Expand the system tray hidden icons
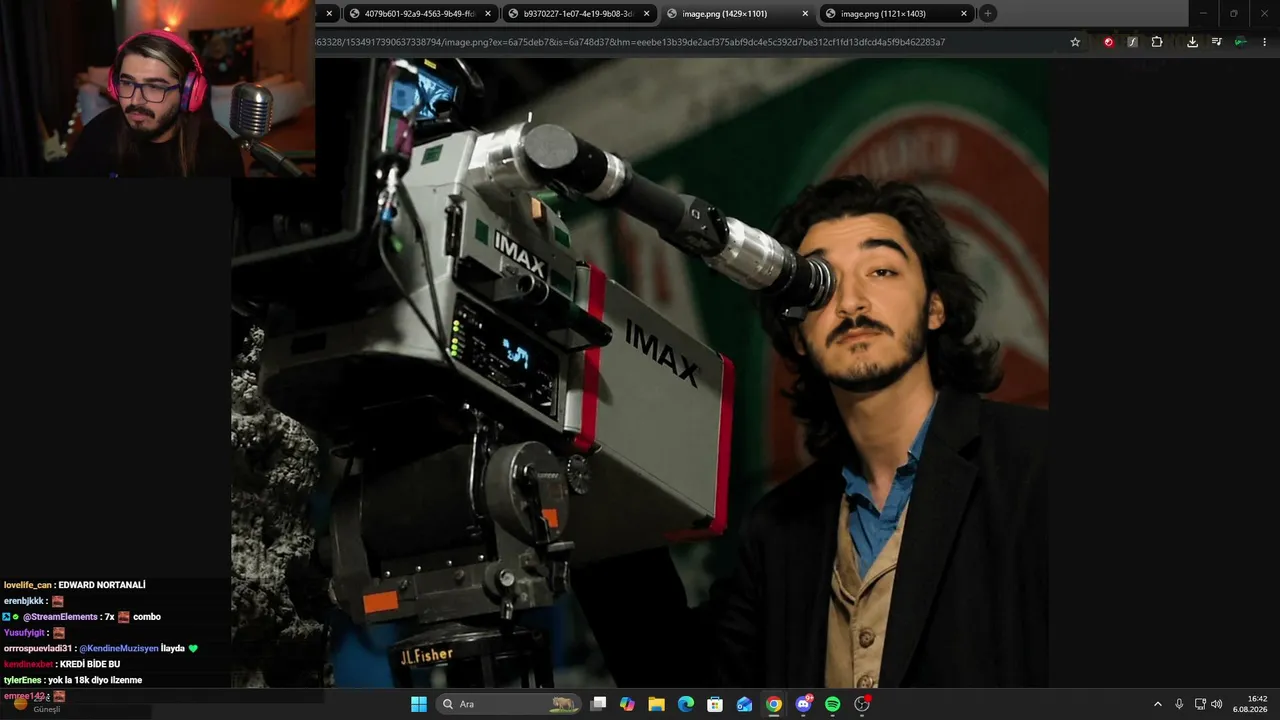Screen dimensions: 1280x720 tap(1158, 704)
